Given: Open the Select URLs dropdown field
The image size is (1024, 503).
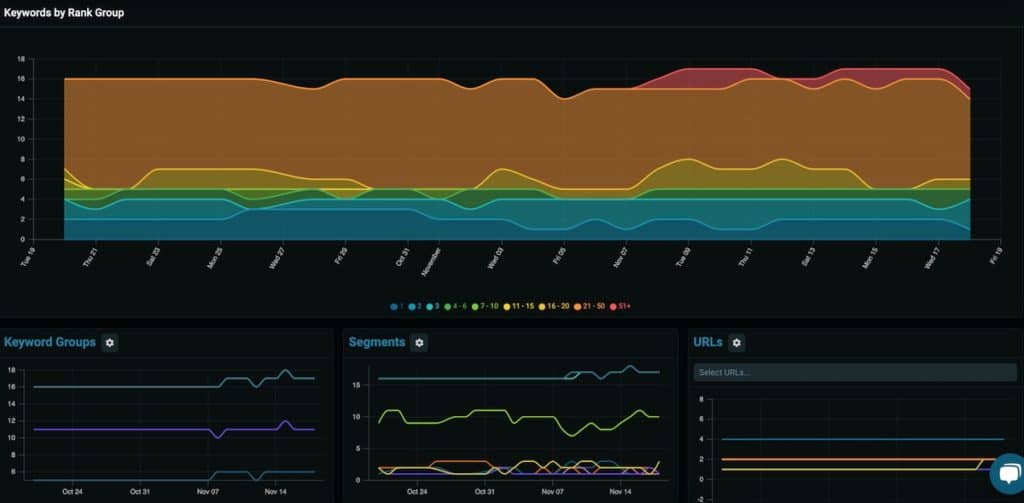Looking at the screenshot, I should 855,372.
